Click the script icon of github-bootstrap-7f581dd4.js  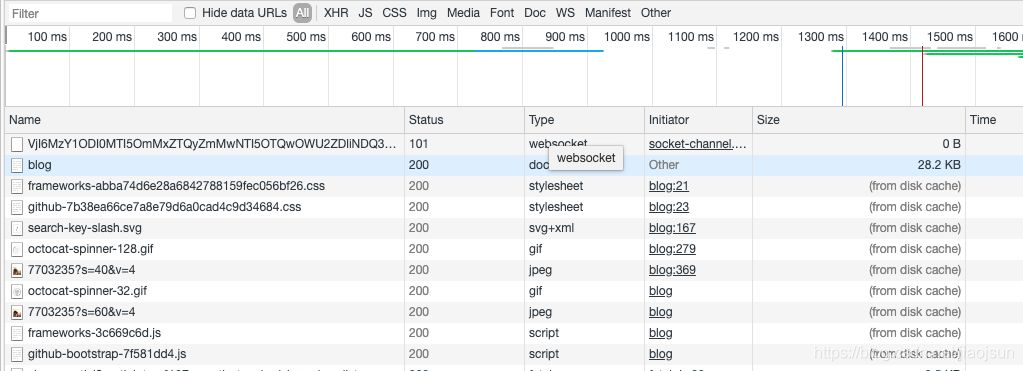tap(17, 354)
